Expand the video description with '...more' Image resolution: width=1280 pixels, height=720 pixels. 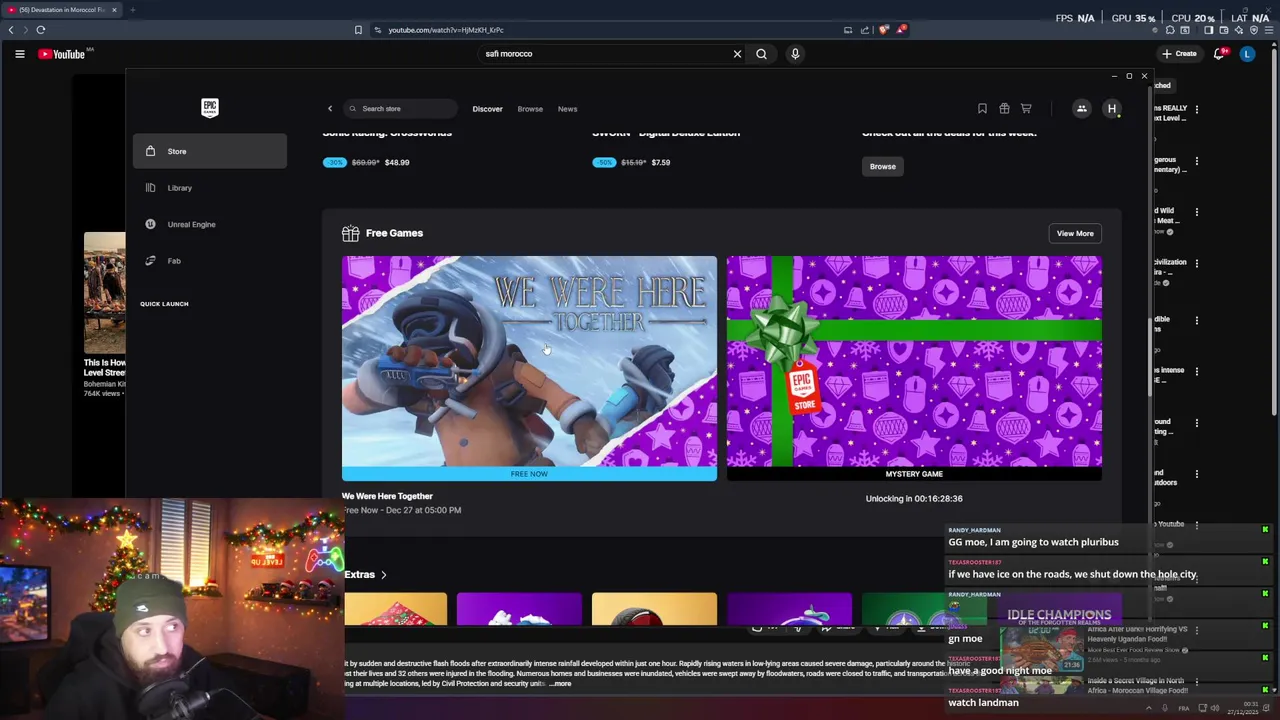point(561,684)
